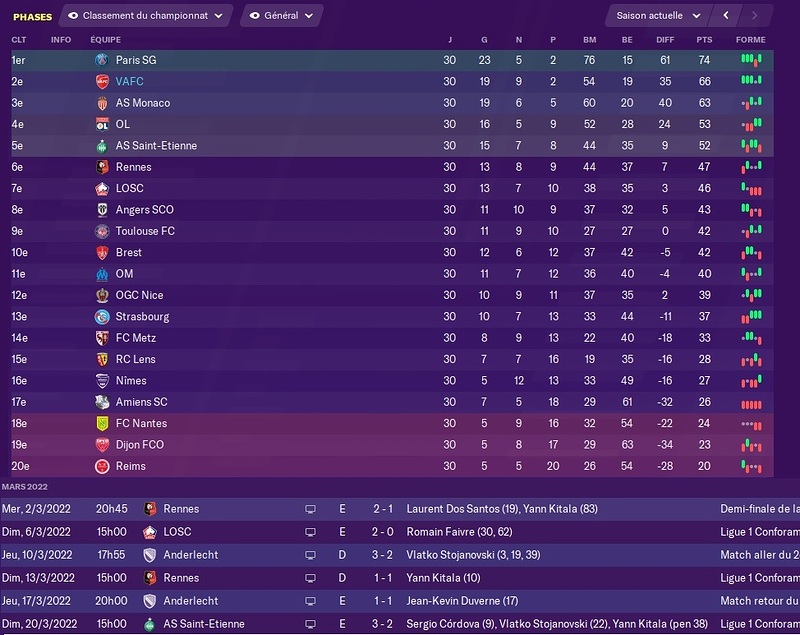Click the TV icon on AS Saint-Etienne match row
The width and height of the screenshot is (800, 635).
(x=310, y=624)
